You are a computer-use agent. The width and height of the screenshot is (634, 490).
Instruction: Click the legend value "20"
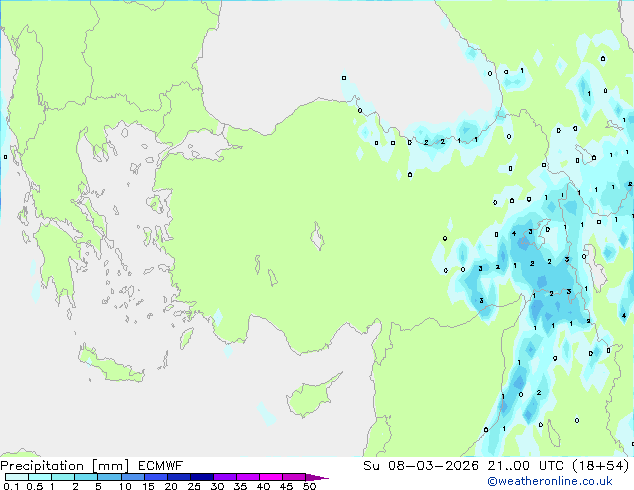[x=171, y=486]
